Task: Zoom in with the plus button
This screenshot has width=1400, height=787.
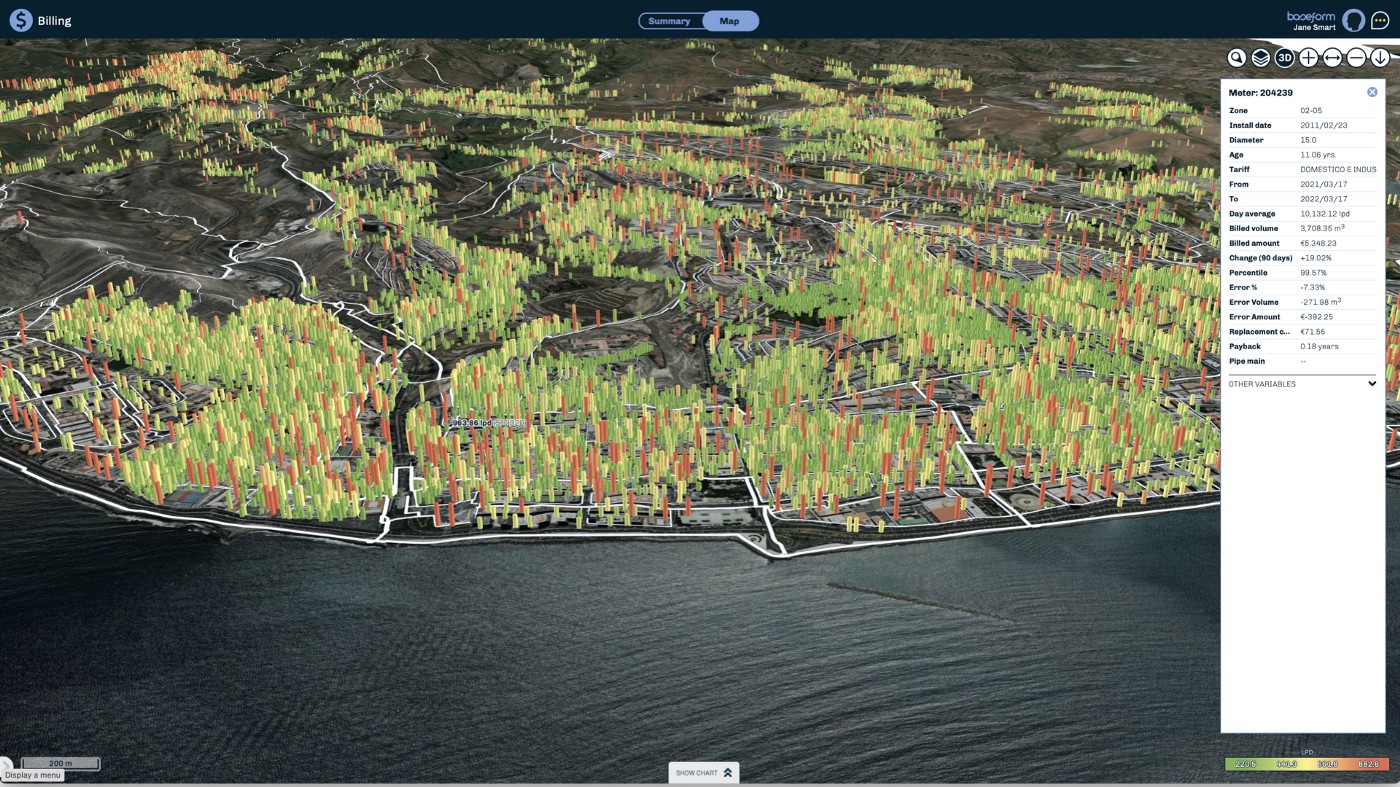Action: point(1308,58)
